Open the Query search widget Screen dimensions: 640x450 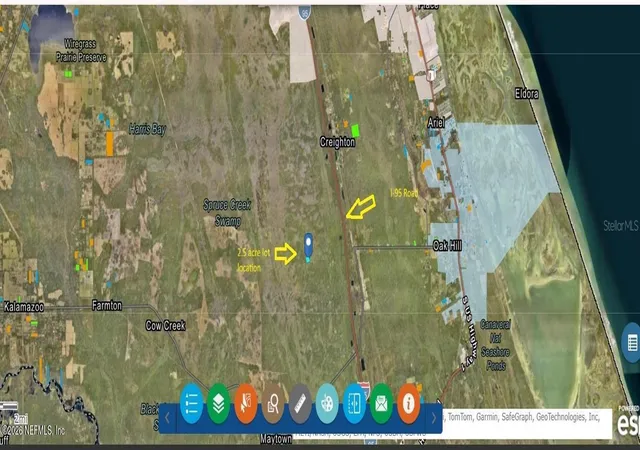click(x=273, y=403)
